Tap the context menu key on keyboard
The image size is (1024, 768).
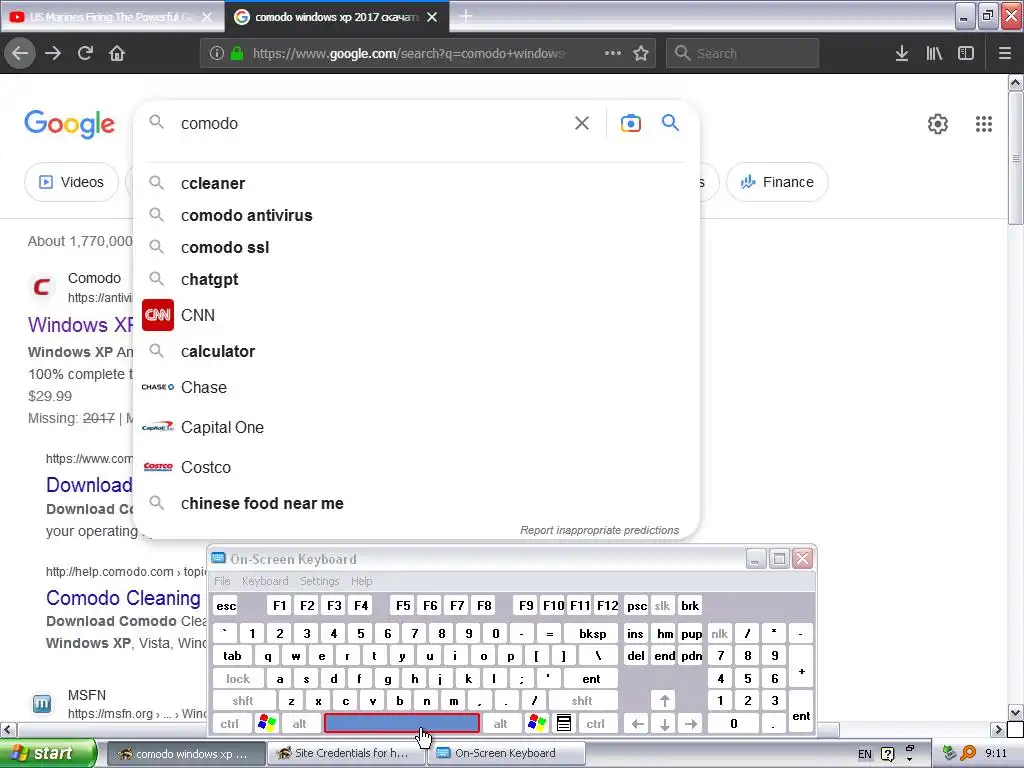click(x=564, y=723)
